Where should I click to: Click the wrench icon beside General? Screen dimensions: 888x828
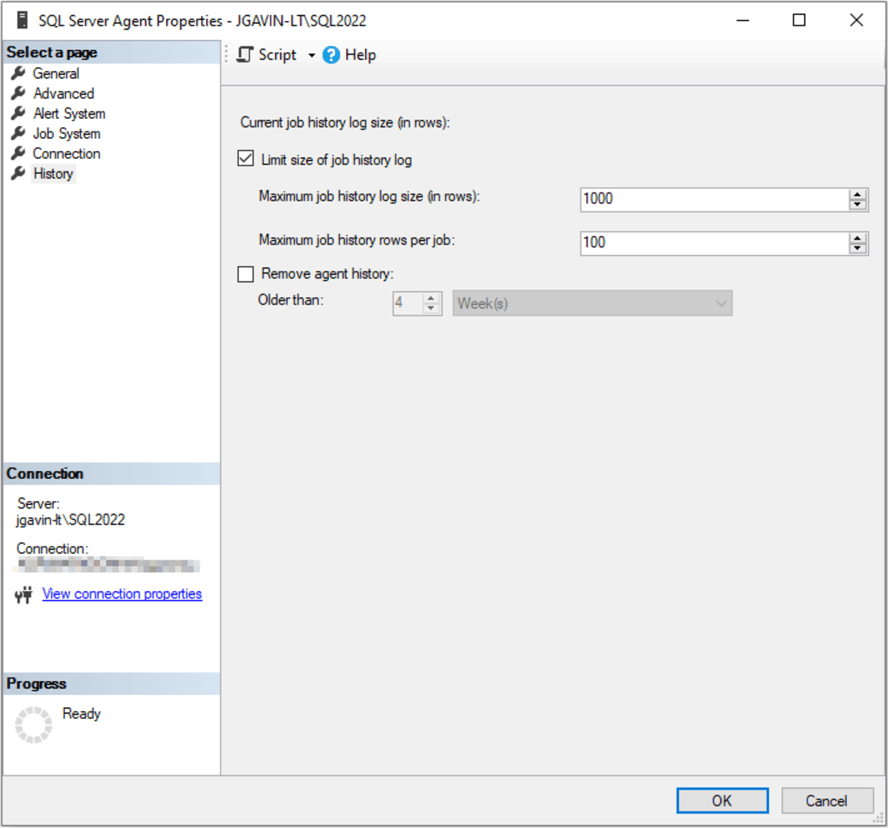coord(18,73)
